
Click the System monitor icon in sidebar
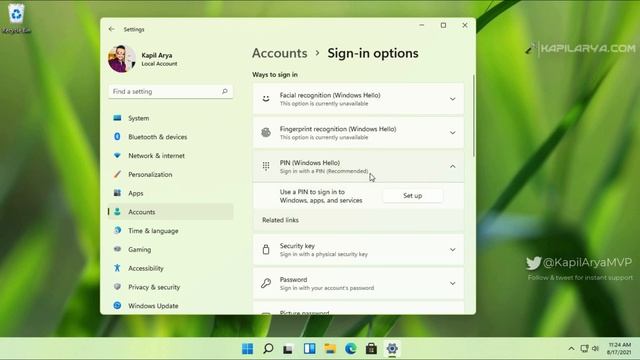[x=117, y=118]
